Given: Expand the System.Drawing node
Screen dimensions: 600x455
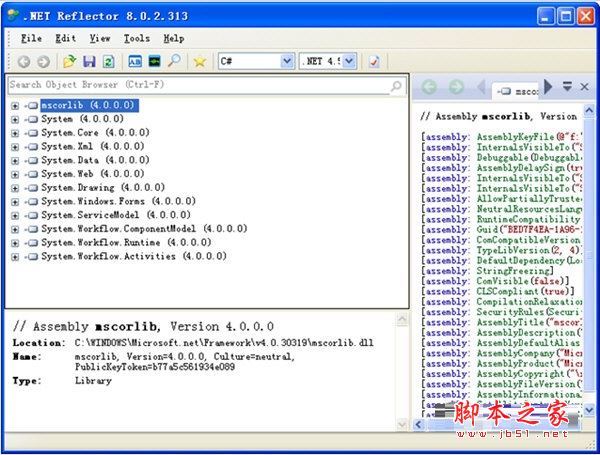Looking at the screenshot, I should click(x=15, y=188).
